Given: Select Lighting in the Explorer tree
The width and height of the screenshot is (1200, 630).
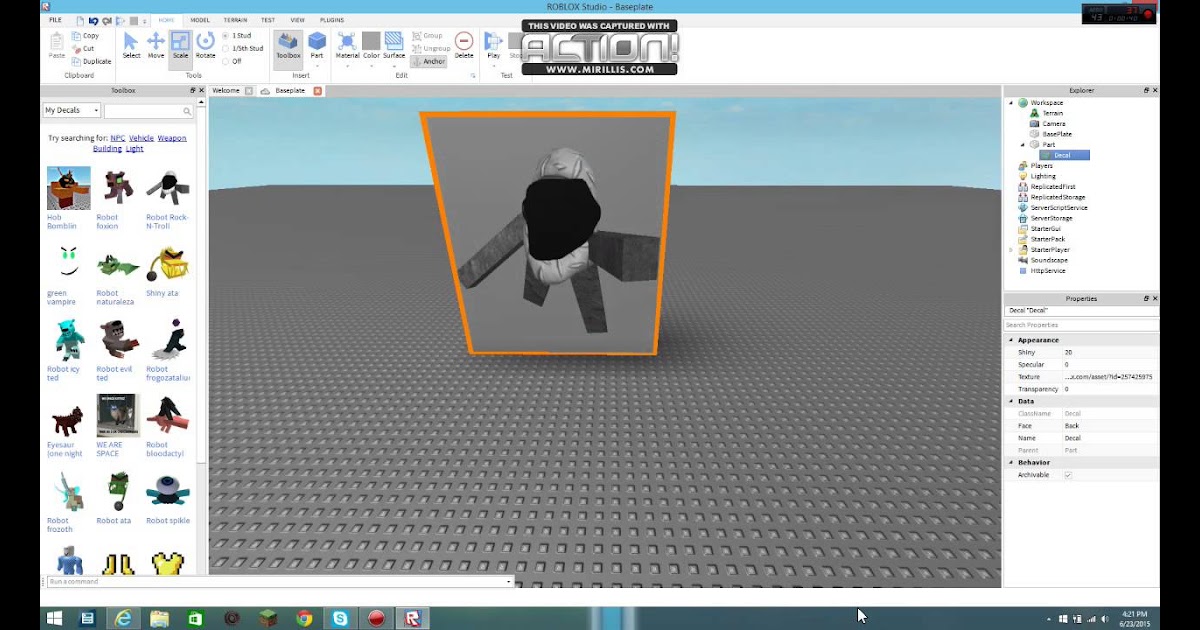Looking at the screenshot, I should [1043, 176].
